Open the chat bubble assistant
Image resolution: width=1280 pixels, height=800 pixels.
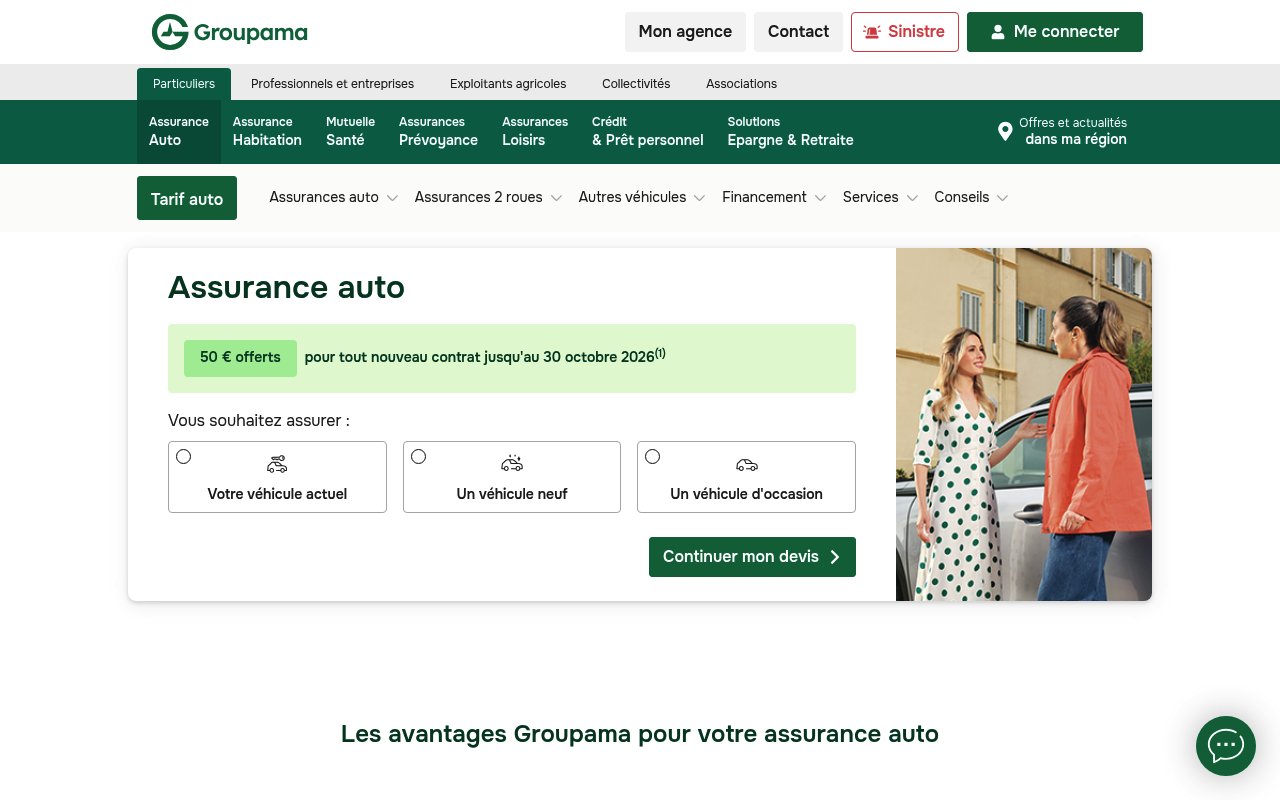tap(1226, 746)
